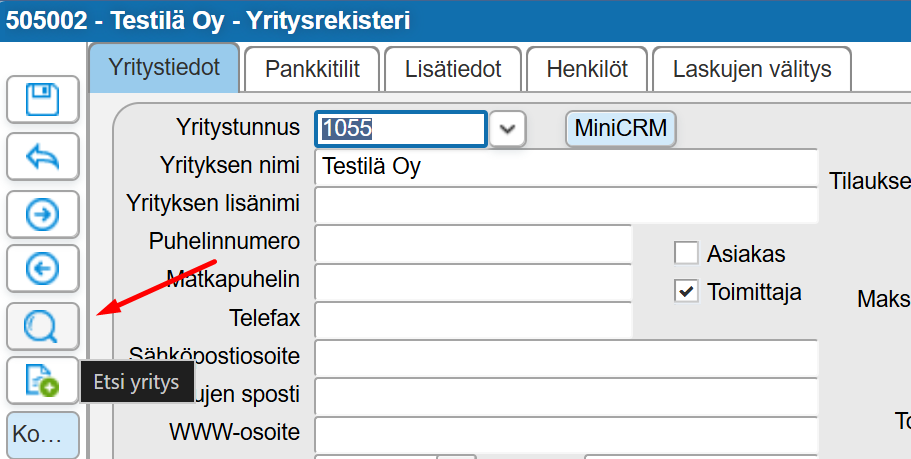Go to the next company record arrow

click(42, 213)
